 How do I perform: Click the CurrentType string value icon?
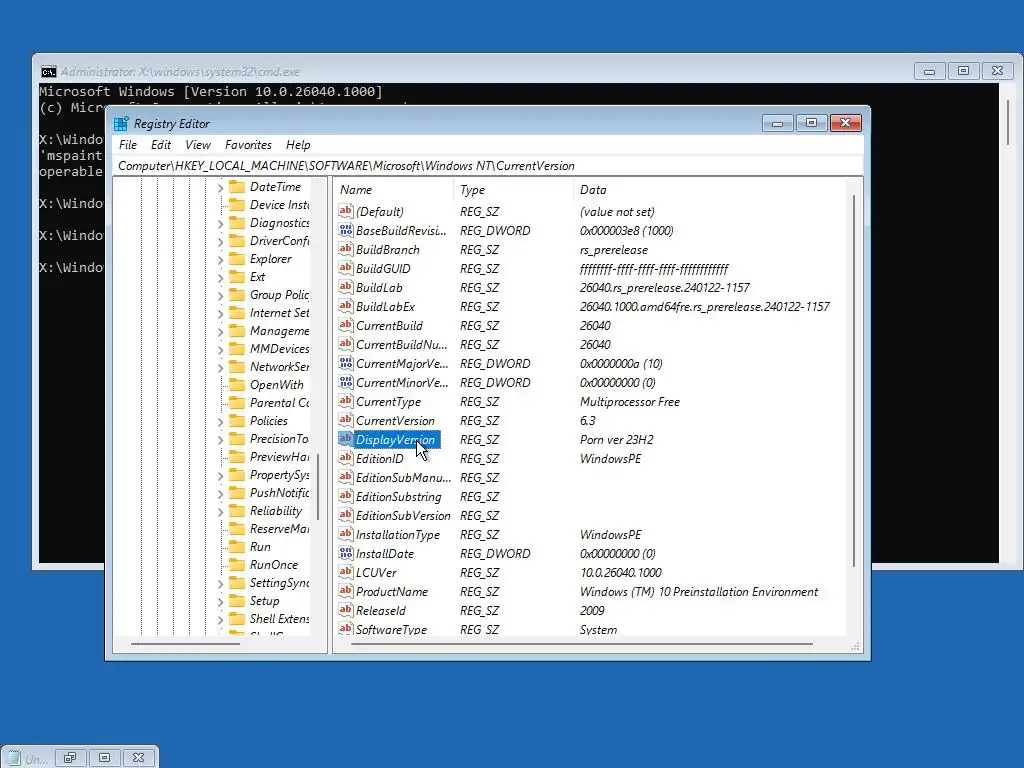click(x=345, y=400)
